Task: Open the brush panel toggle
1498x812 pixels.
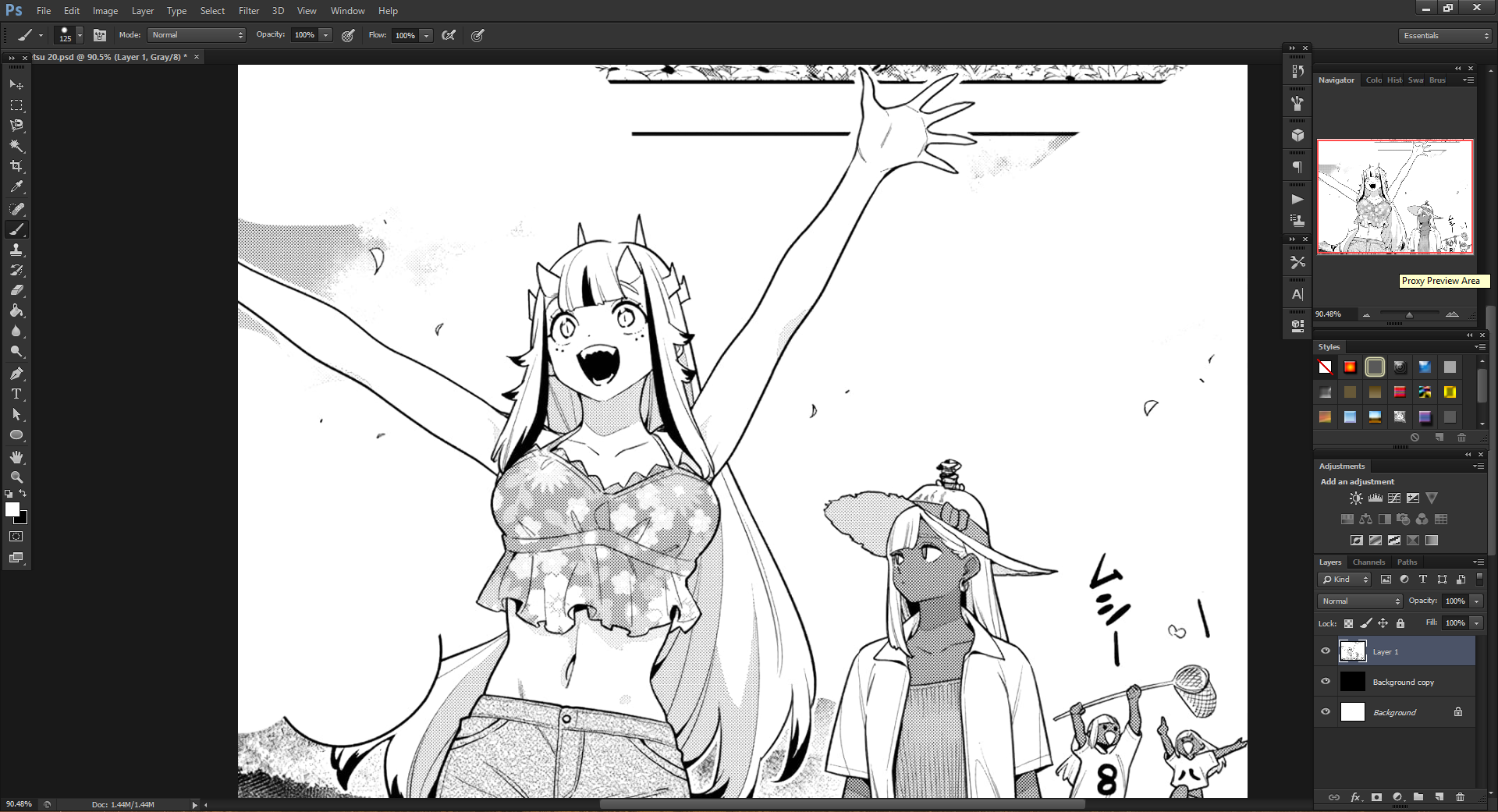Action: click(100, 35)
